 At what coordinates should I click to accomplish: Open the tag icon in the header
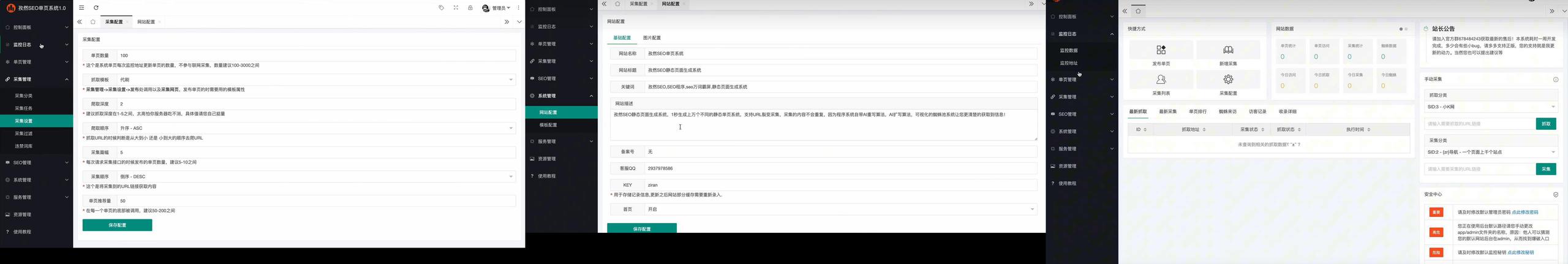tap(441, 8)
